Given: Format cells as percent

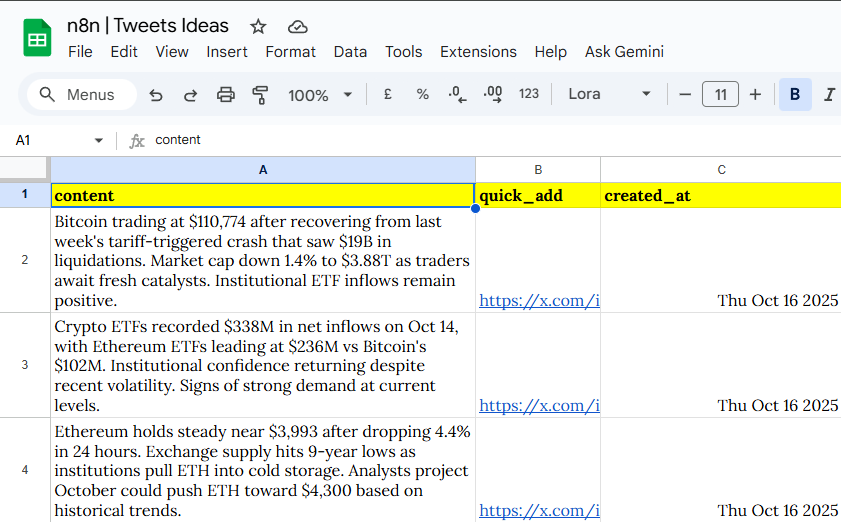Looking at the screenshot, I should 422,94.
